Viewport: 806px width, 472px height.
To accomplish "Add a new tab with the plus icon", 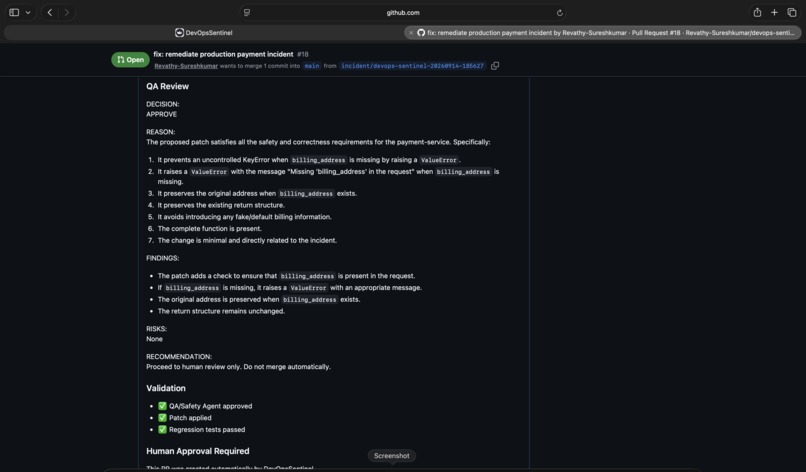I will click(774, 12).
